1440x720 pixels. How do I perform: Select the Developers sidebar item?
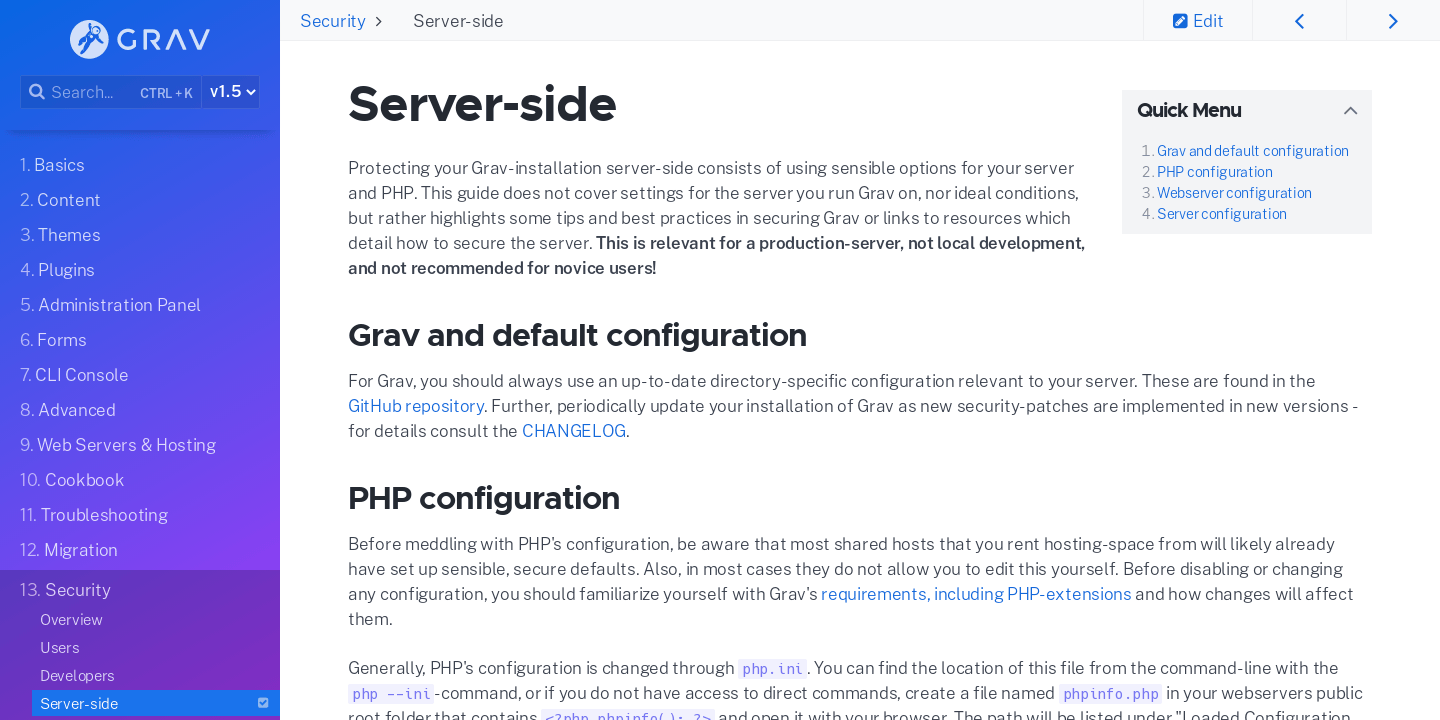click(x=77, y=675)
